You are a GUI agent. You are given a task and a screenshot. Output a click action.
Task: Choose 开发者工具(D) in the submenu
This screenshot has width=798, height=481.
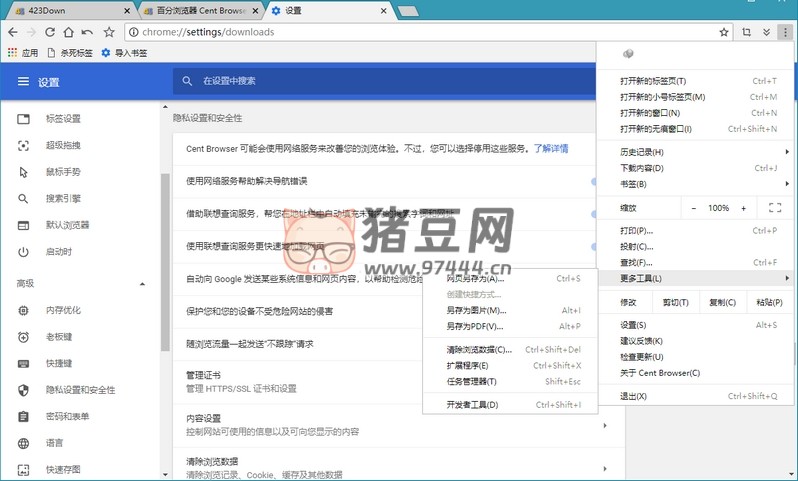click(x=473, y=405)
